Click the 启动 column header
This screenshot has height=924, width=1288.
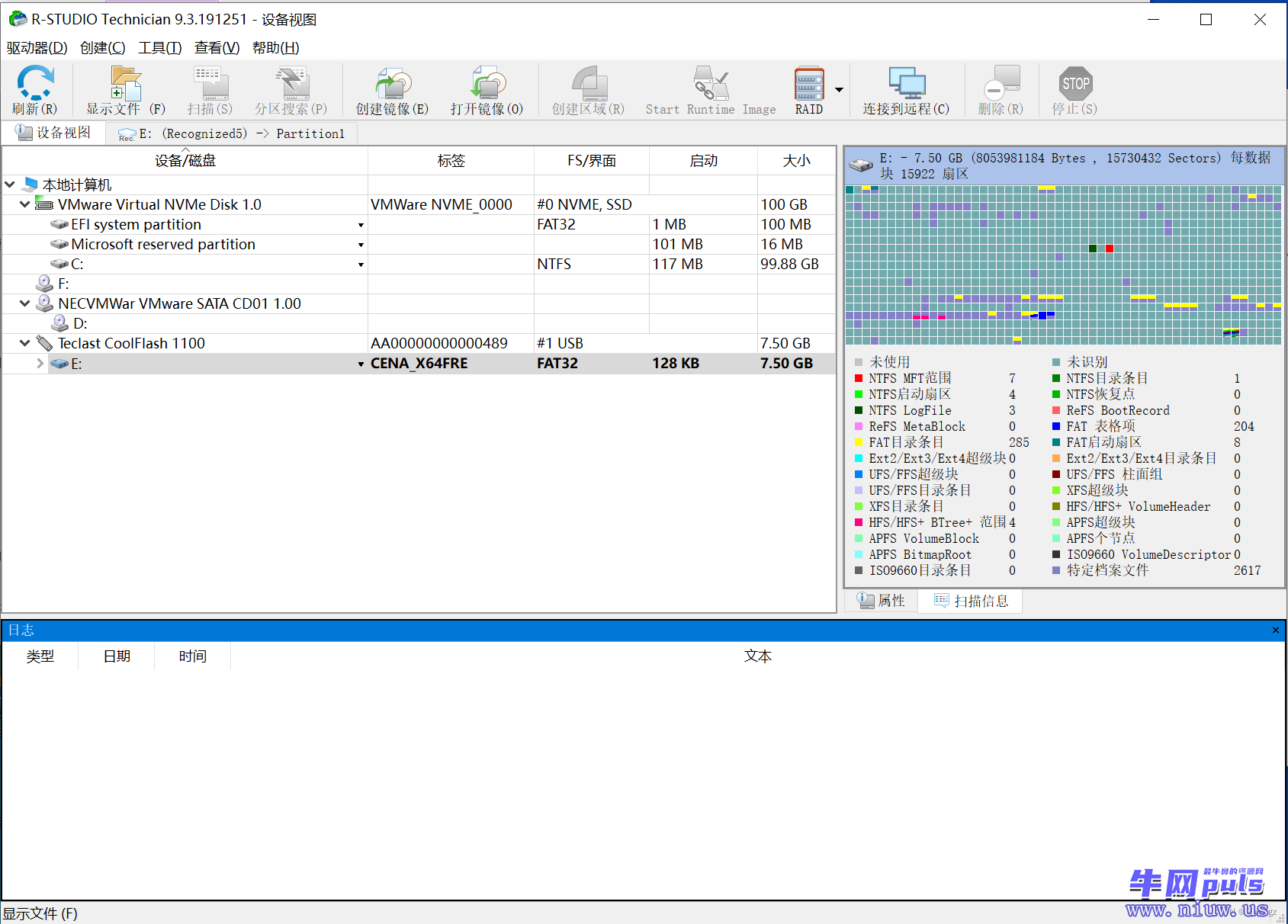pos(703,161)
